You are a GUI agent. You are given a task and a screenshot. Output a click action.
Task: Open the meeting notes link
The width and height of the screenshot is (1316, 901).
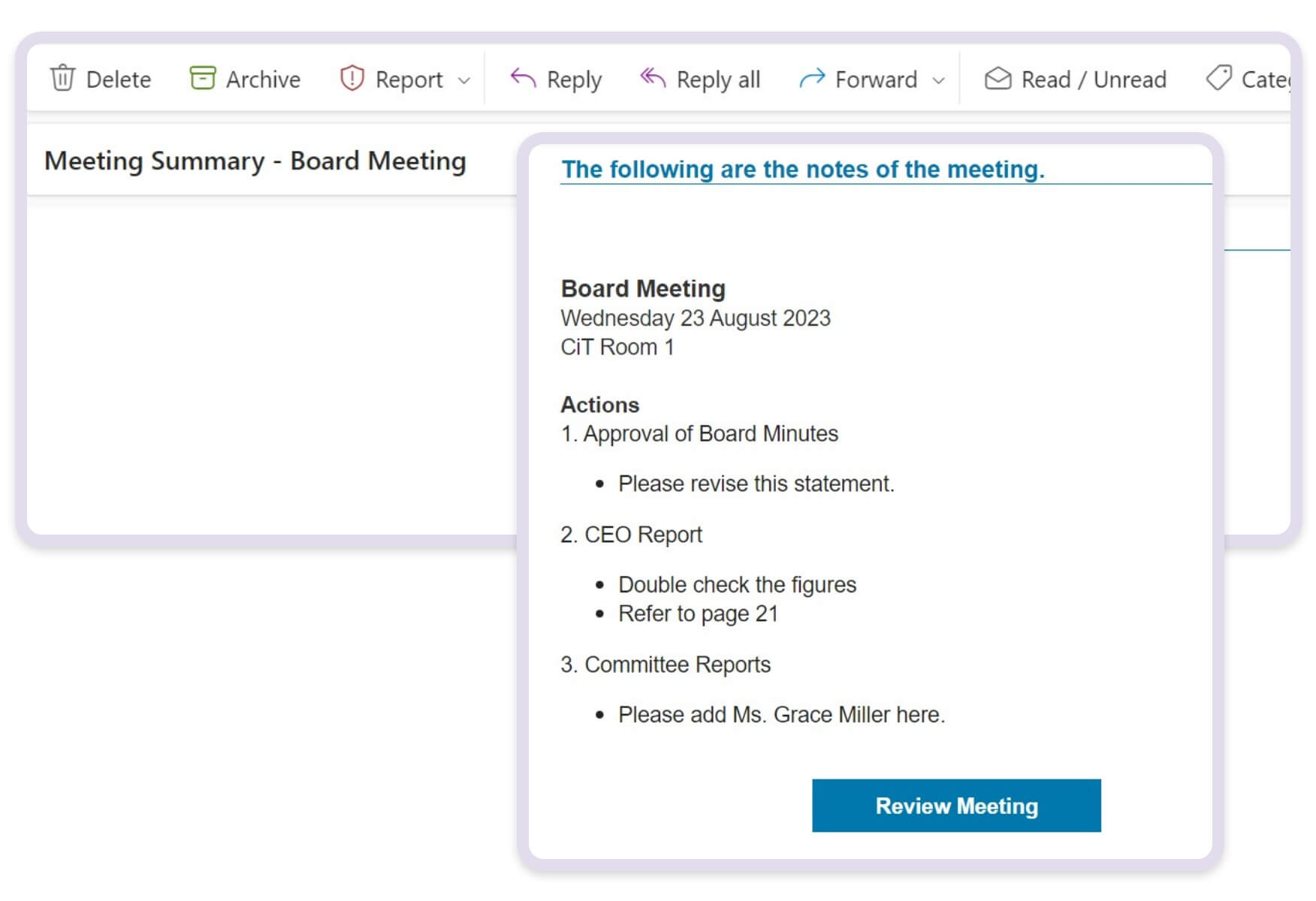click(803, 170)
